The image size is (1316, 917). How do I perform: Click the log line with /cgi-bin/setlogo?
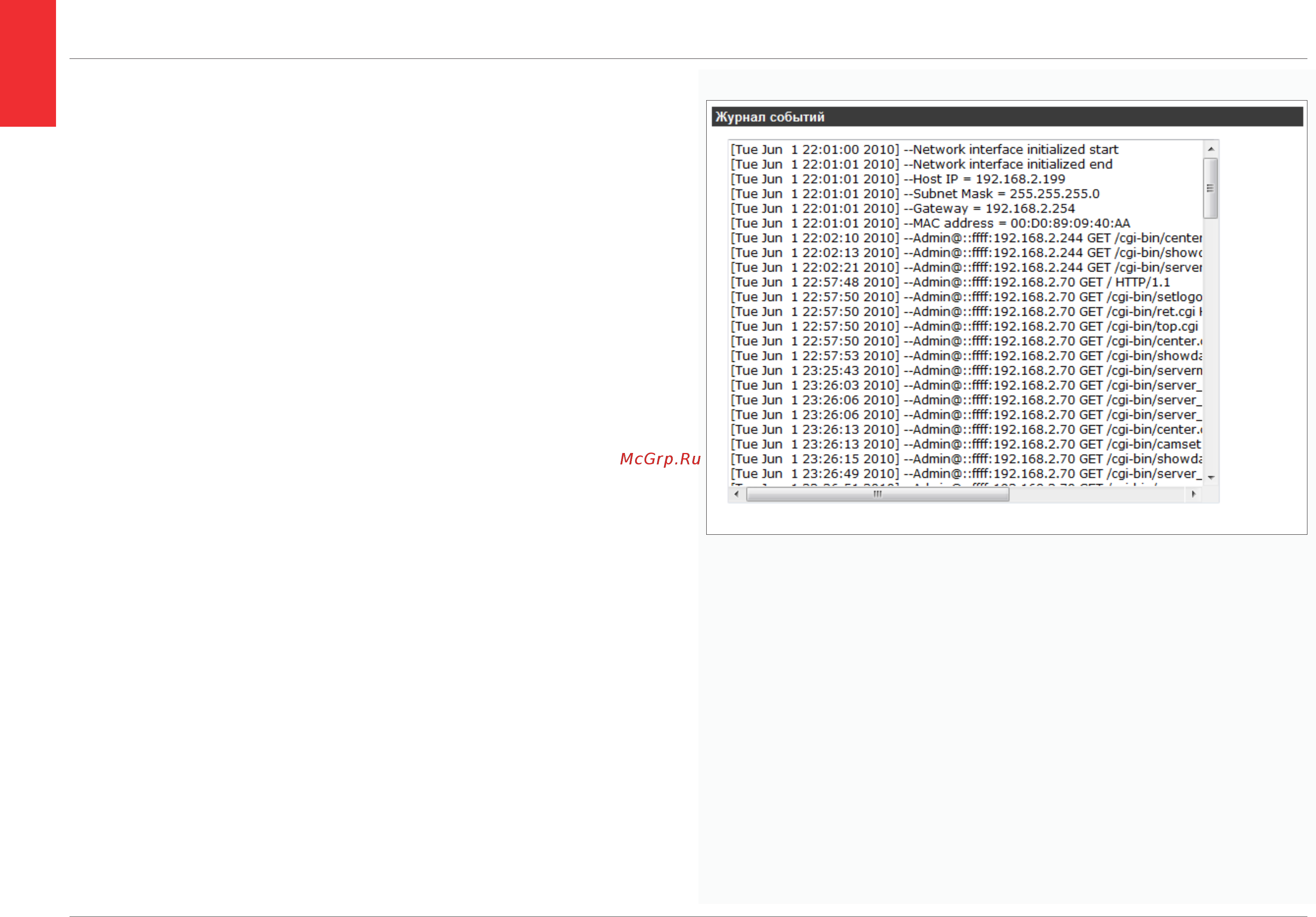click(966, 297)
